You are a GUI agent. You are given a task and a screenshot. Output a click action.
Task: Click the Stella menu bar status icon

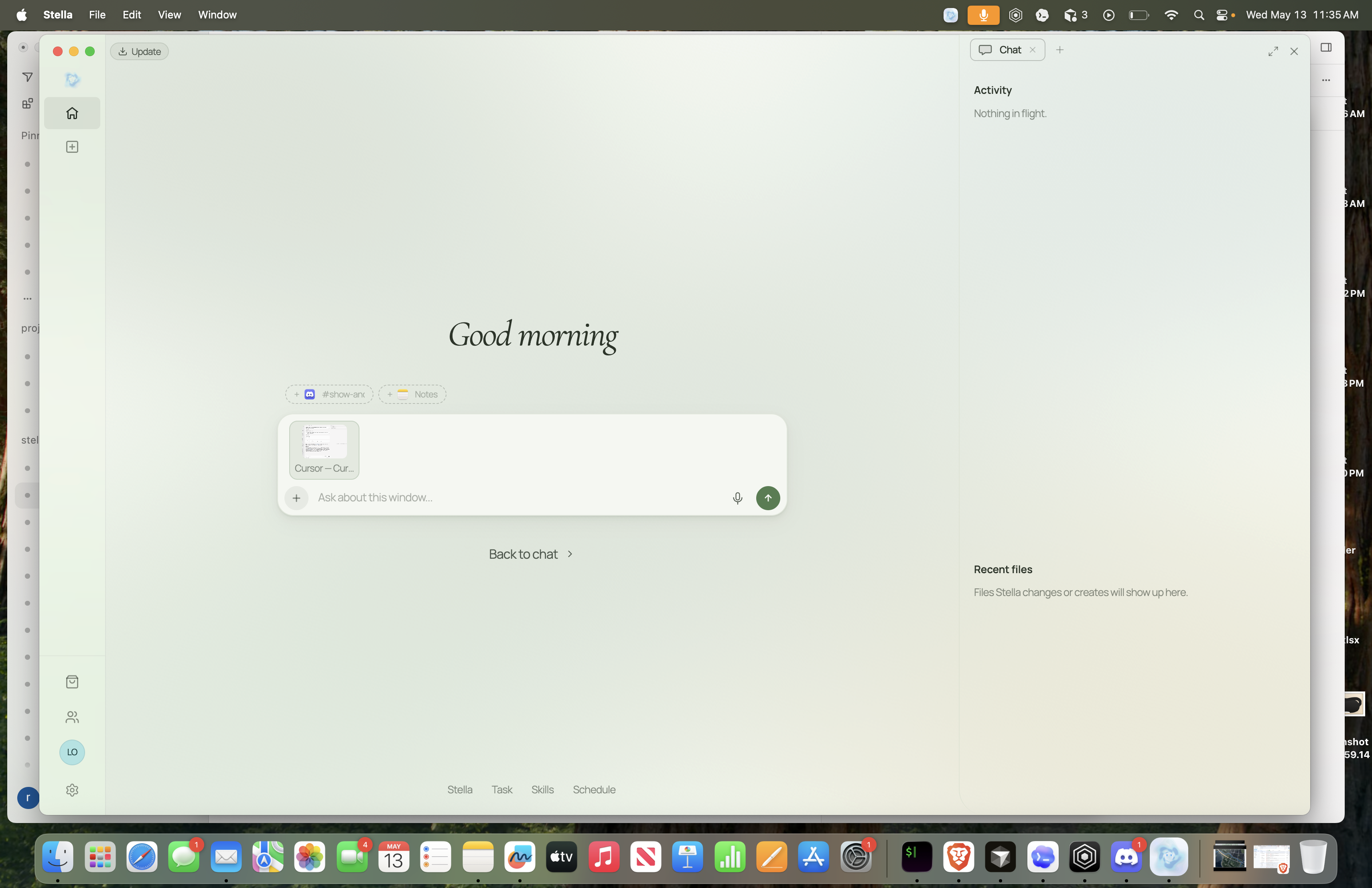(951, 15)
